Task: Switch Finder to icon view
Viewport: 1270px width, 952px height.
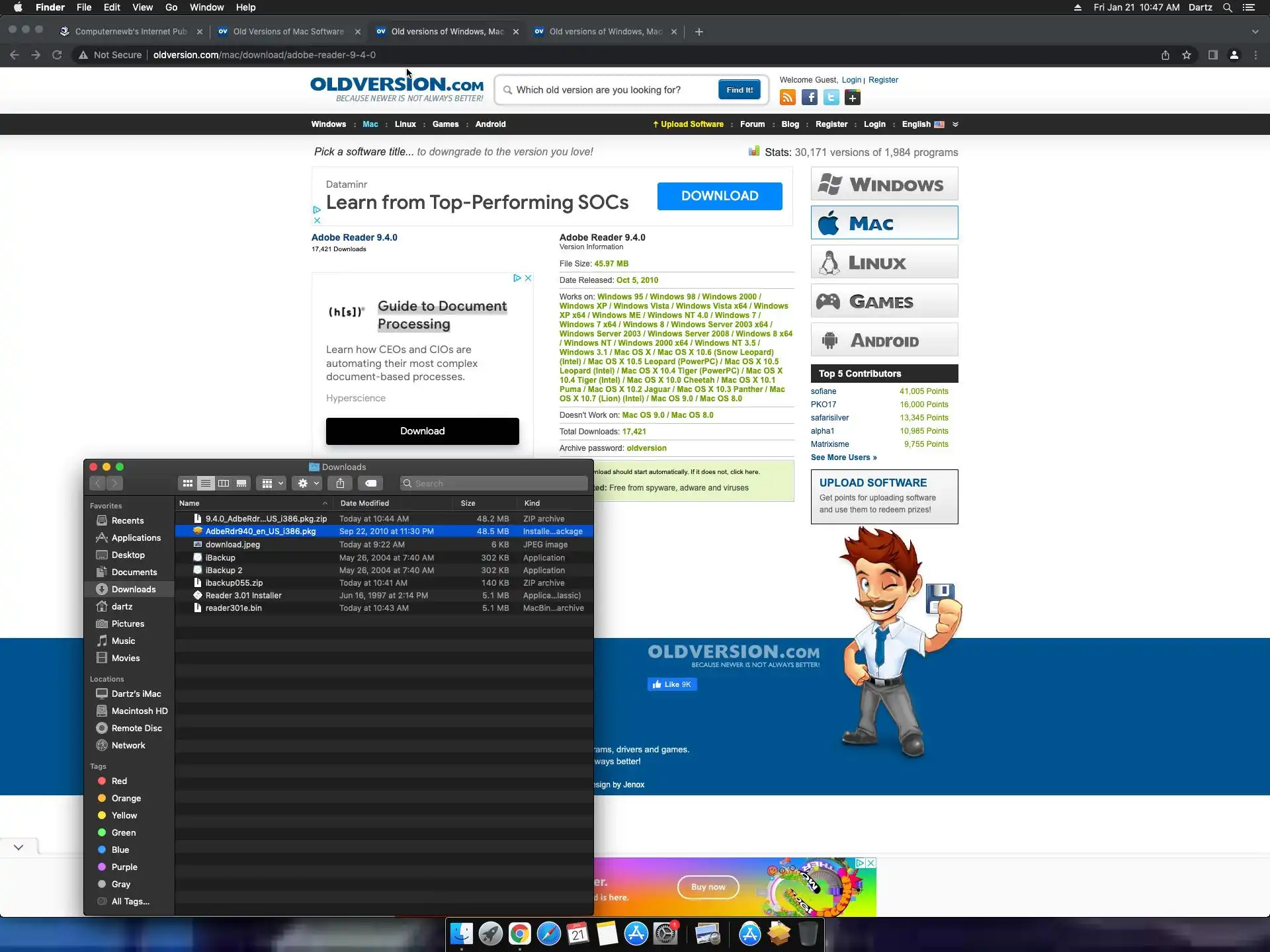Action: point(188,483)
